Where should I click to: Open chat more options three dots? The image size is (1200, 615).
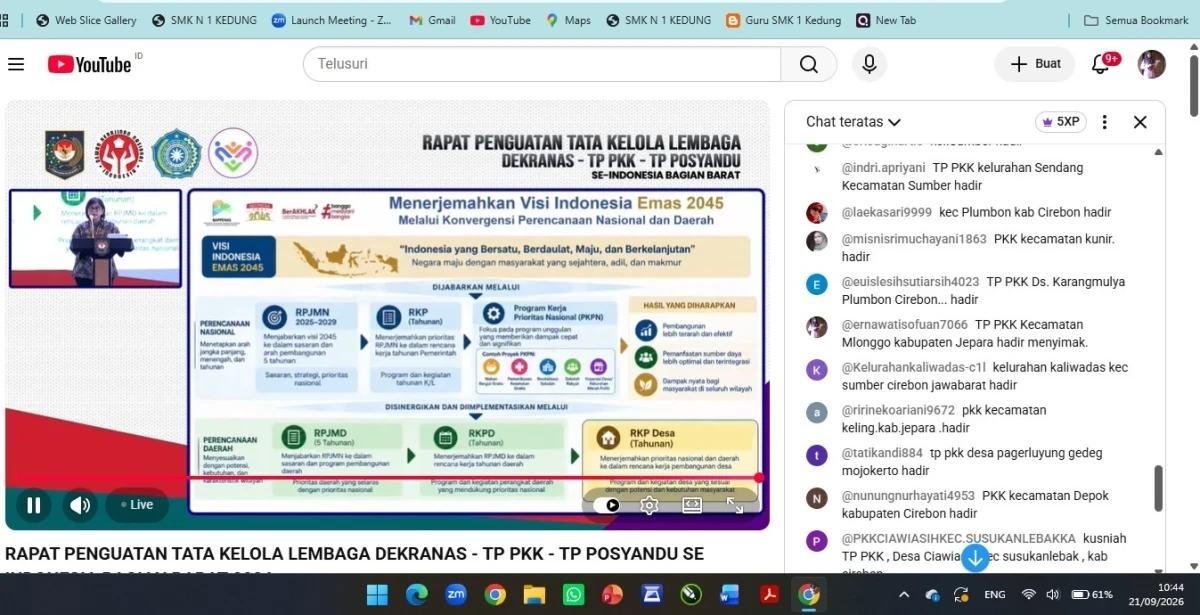point(1105,122)
